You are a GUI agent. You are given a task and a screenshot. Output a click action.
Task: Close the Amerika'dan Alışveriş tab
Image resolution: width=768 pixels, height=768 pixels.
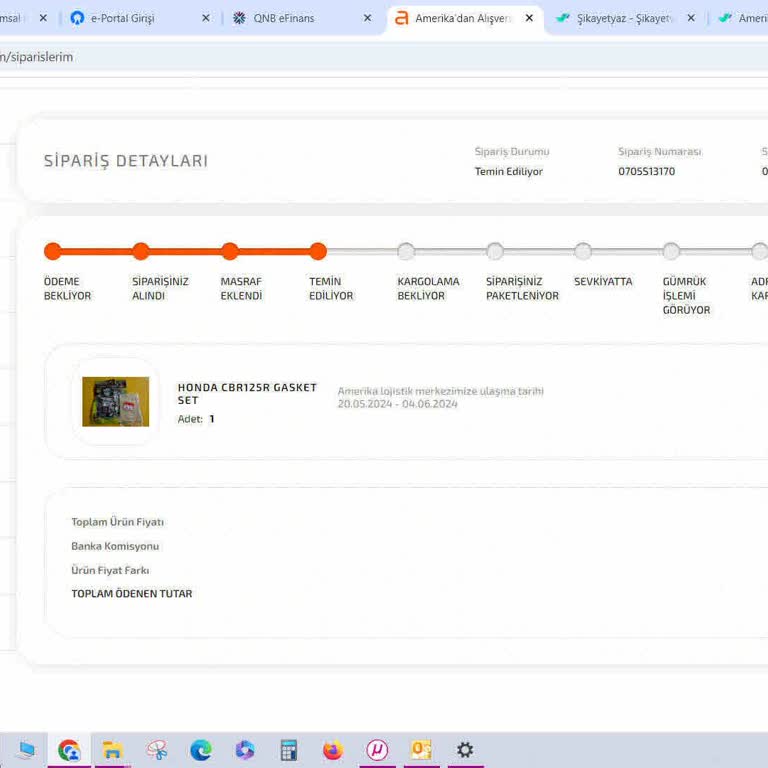[x=529, y=19]
